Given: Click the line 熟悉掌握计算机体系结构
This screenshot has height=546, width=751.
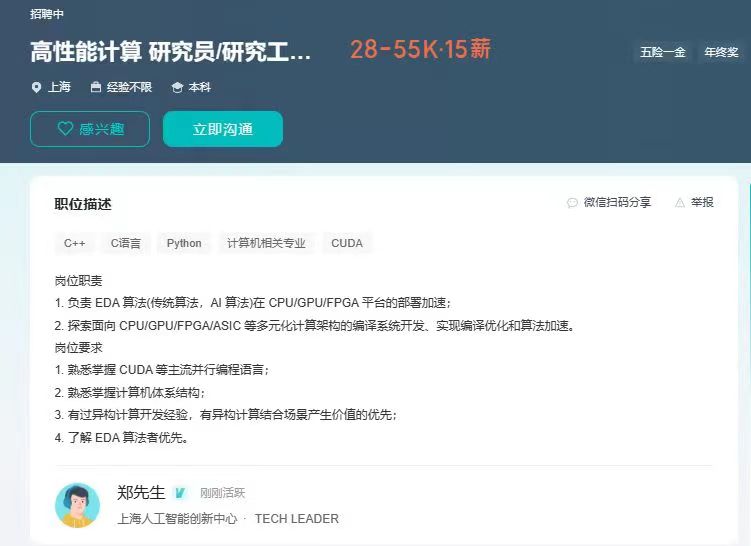Looking at the screenshot, I should [129, 393].
